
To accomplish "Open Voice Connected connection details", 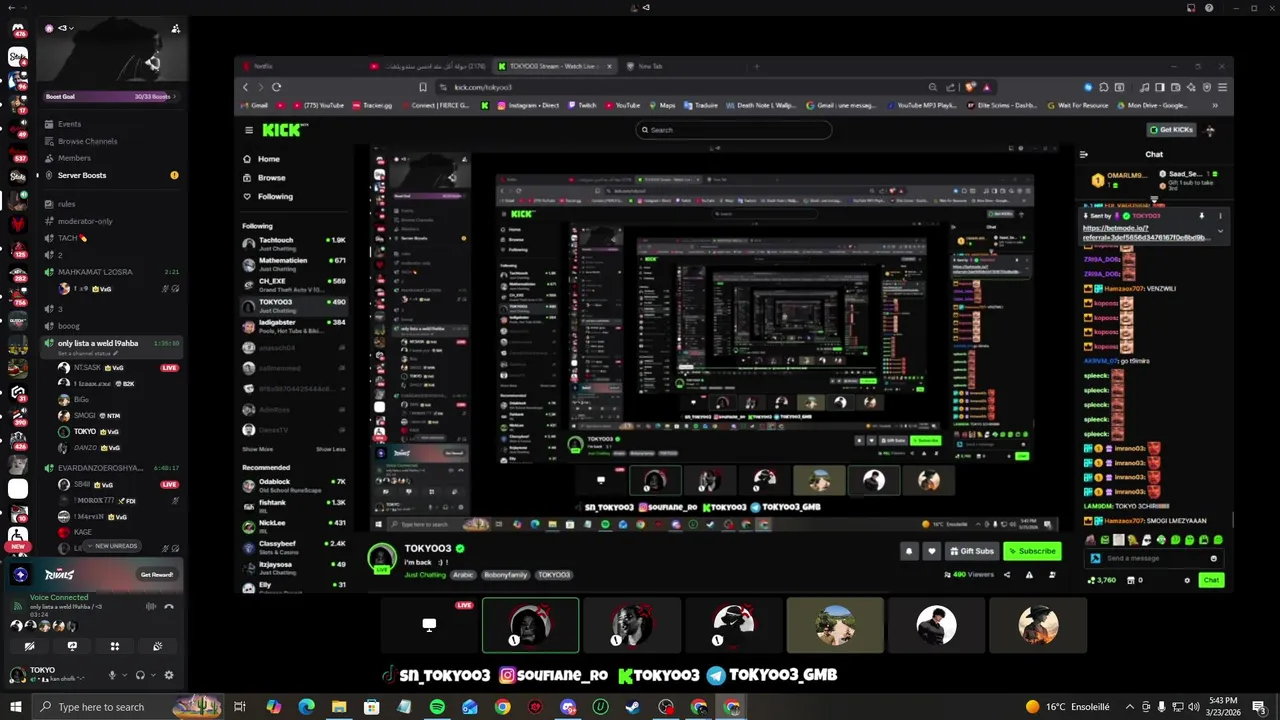I will click(x=59, y=598).
